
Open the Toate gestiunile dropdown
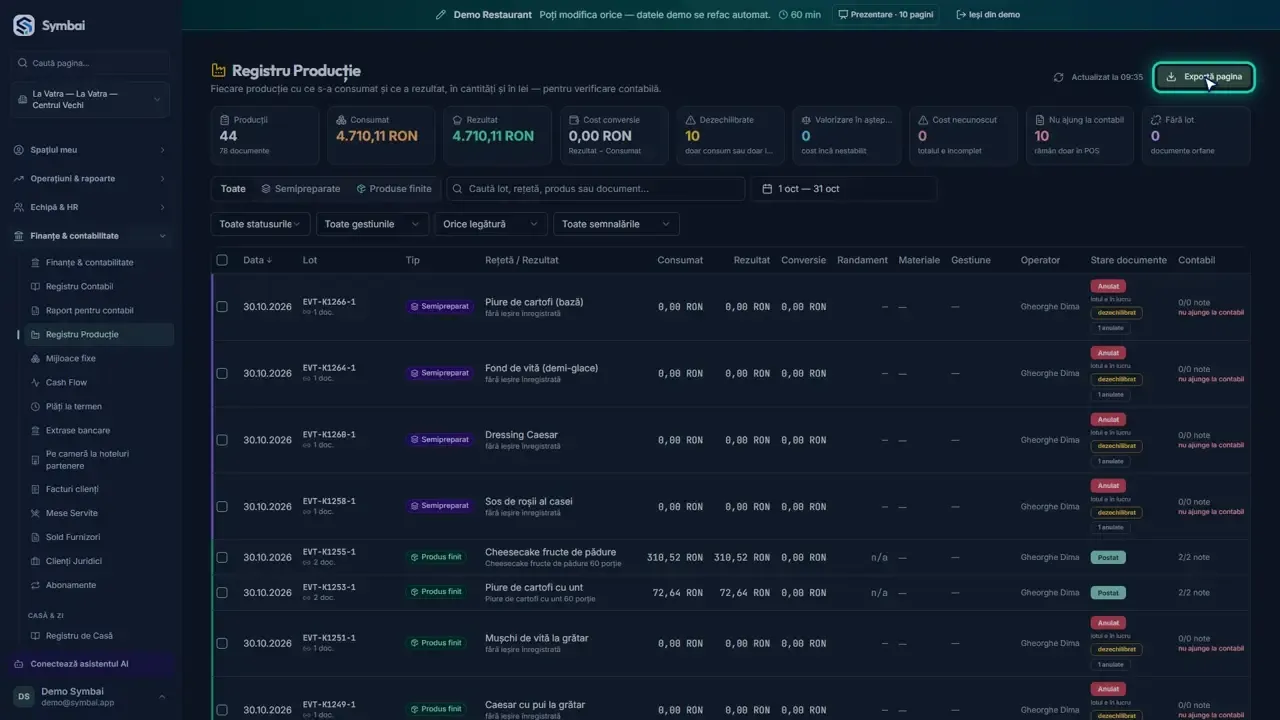[373, 224]
